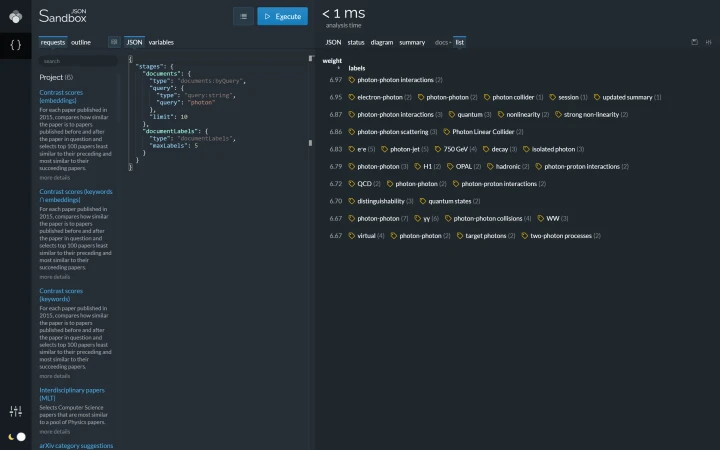Select the variables tab
Image resolution: width=720 pixels, height=450 pixels.
[161, 42]
